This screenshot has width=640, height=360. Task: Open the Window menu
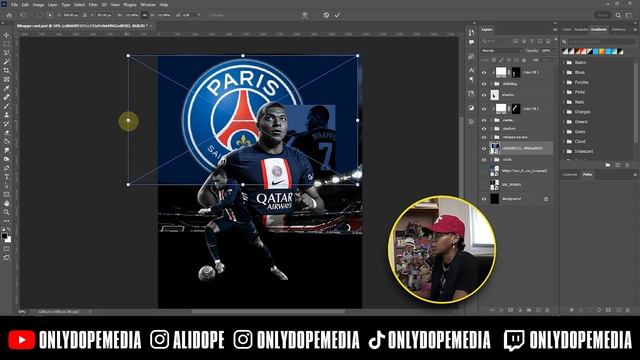tap(148, 5)
